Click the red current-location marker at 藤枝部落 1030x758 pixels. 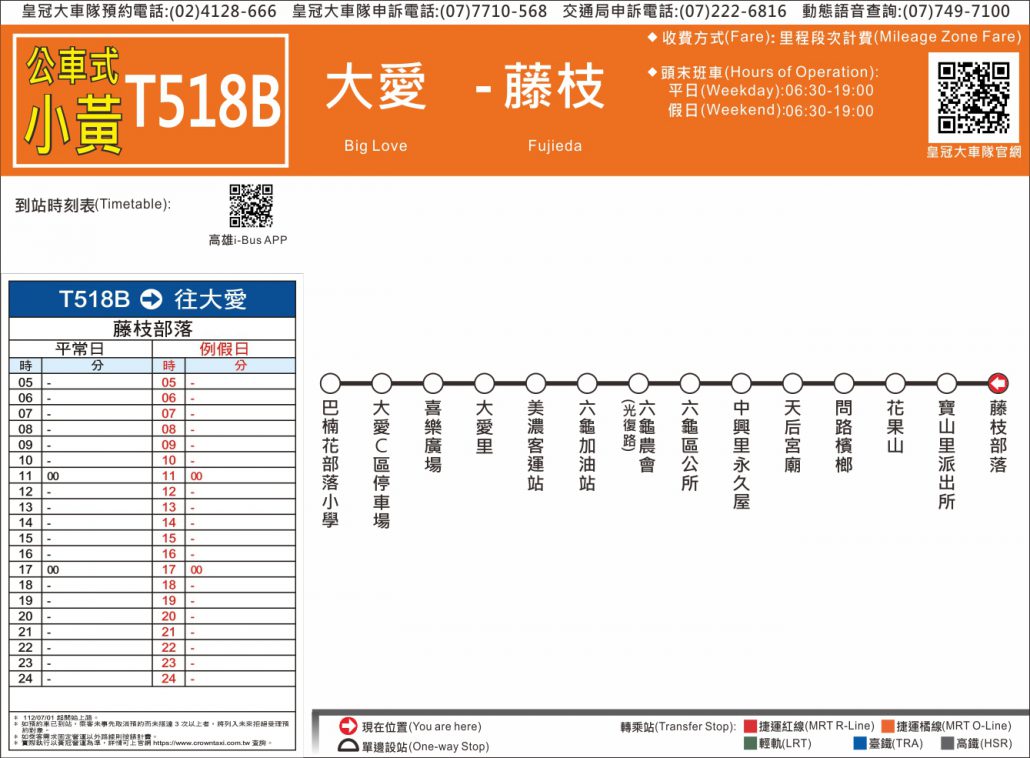pyautogui.click(x=997, y=383)
